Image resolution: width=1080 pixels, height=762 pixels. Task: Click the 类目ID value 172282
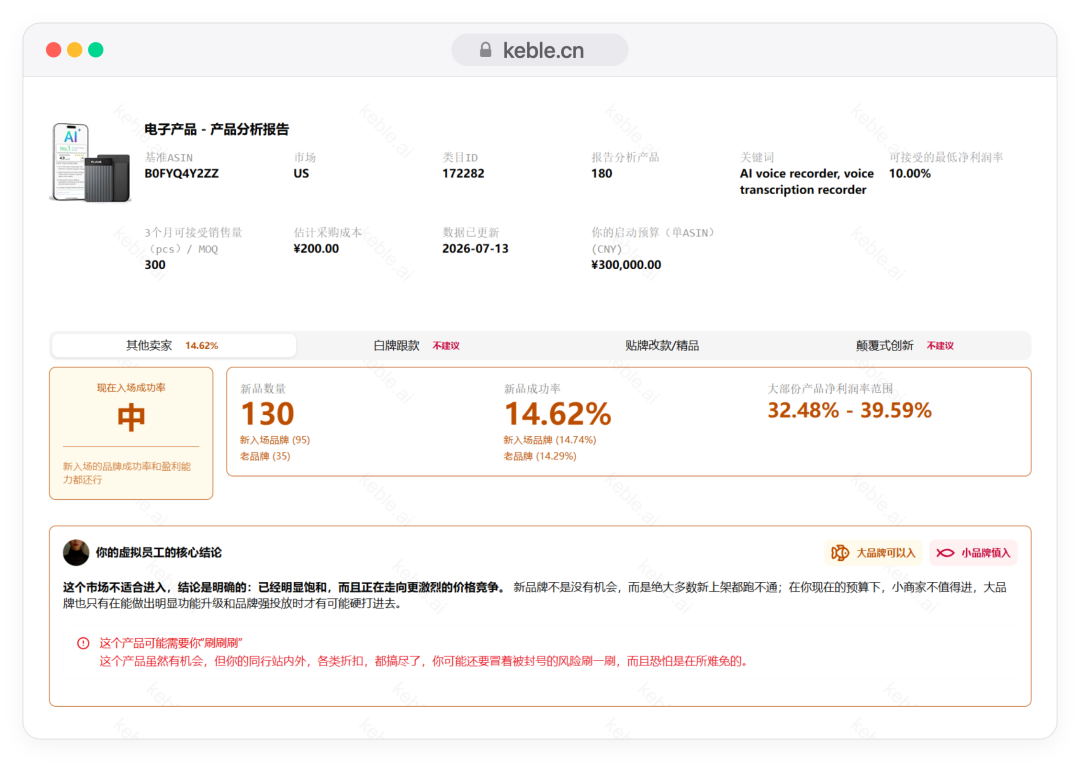click(x=463, y=174)
